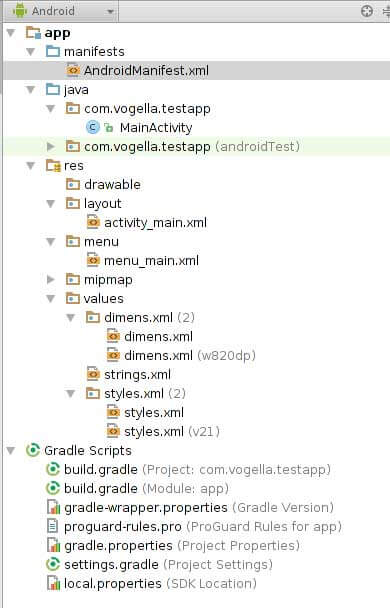The width and height of the screenshot is (390, 608).
Task: Collapse the app module node
Action: pos(11,33)
